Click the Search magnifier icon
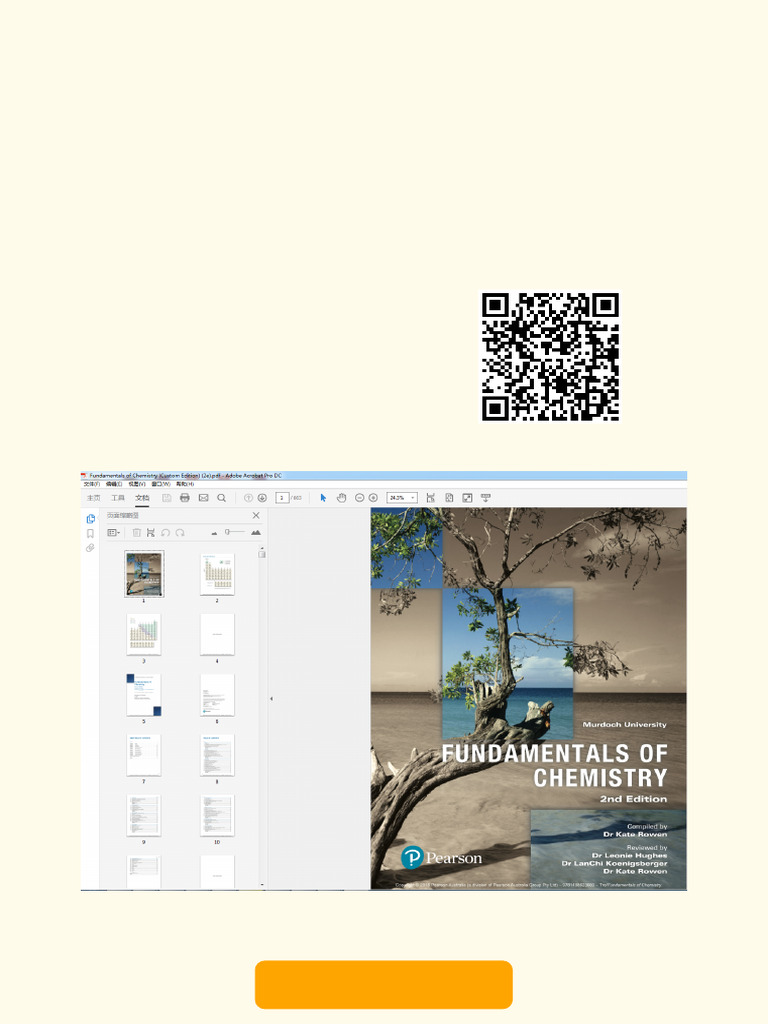 [221, 498]
